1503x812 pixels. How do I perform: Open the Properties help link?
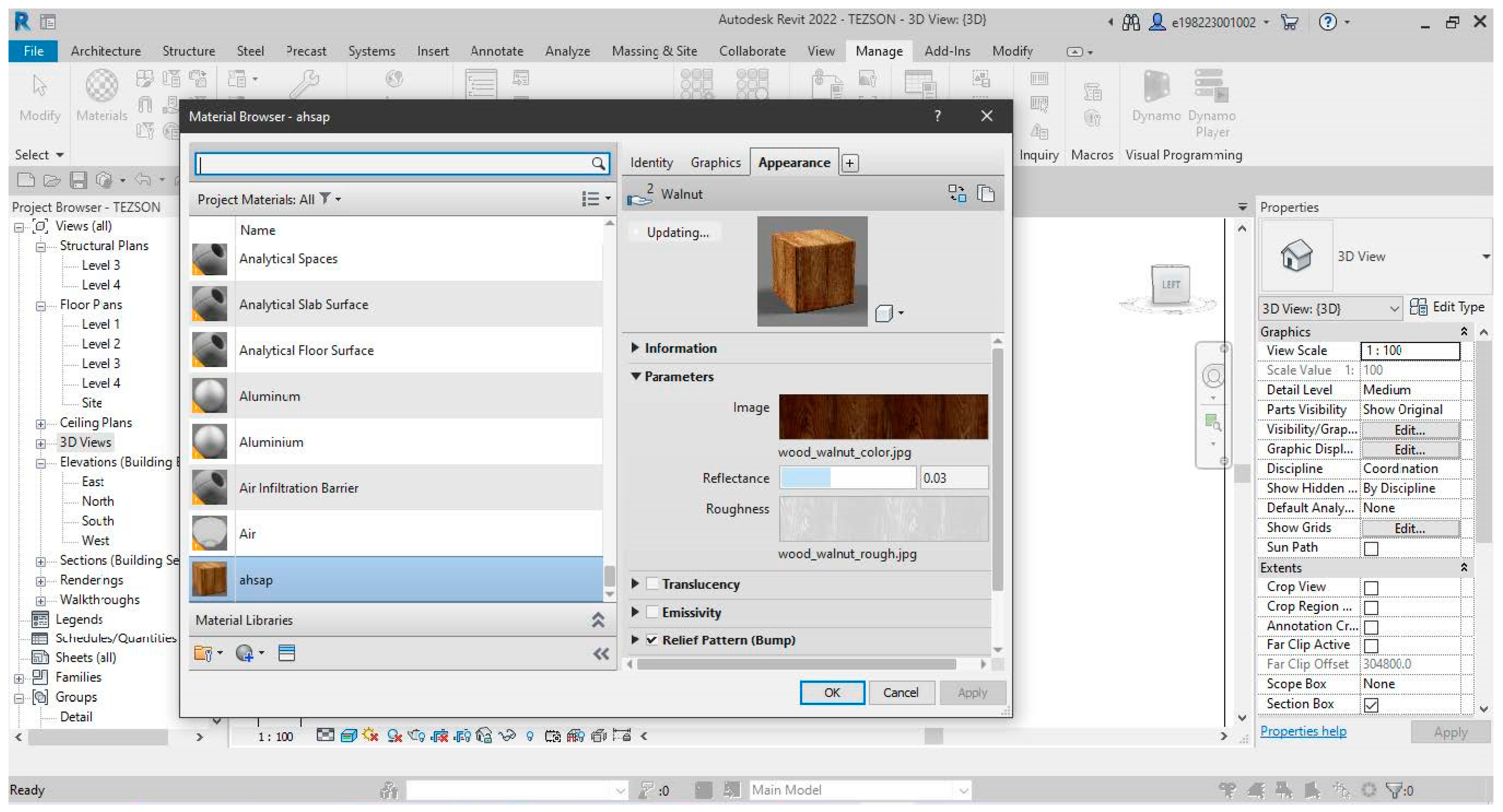coord(1303,731)
